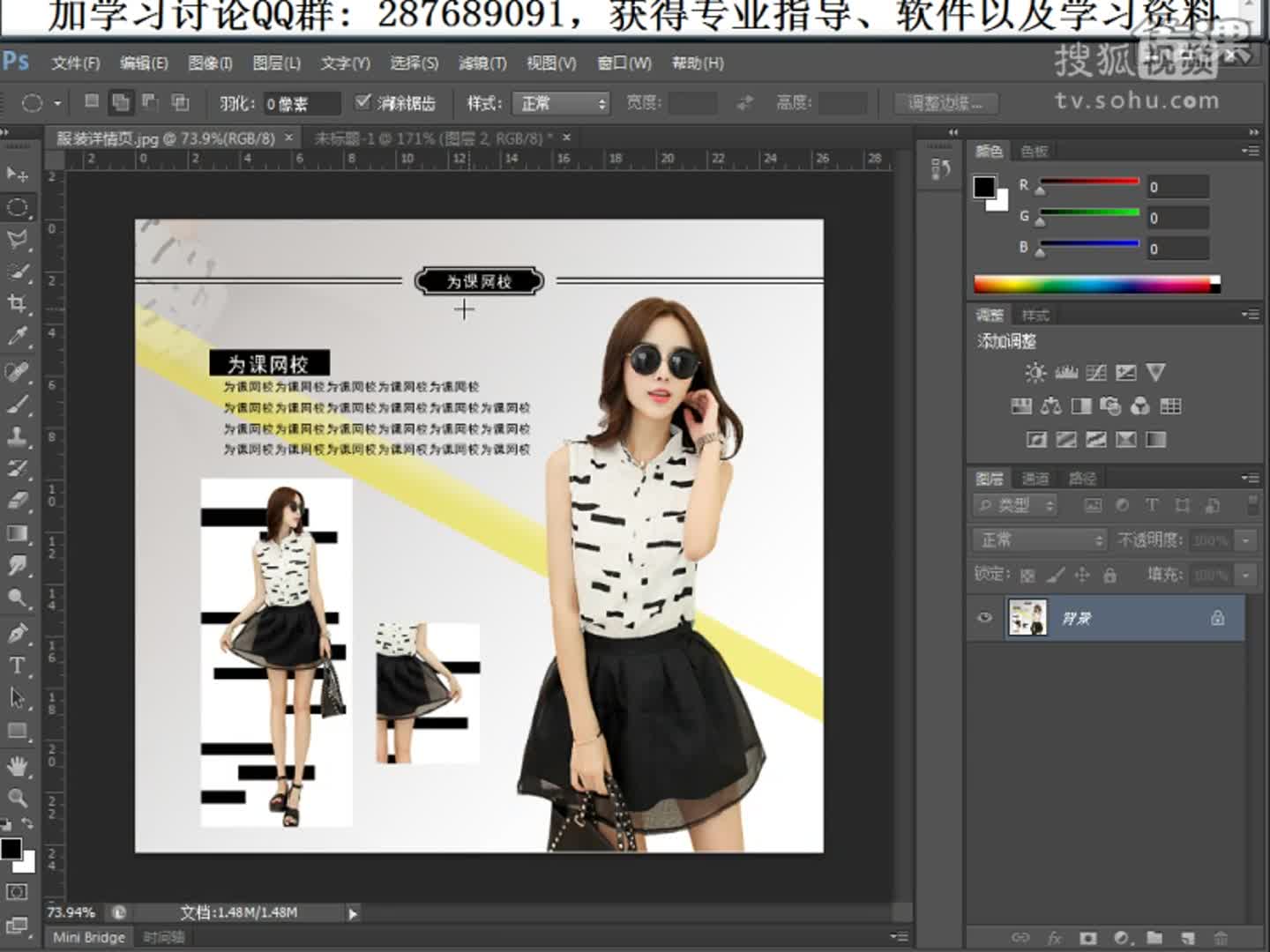Create a new layer icon
This screenshot has height=952, width=1270.
click(x=1188, y=937)
